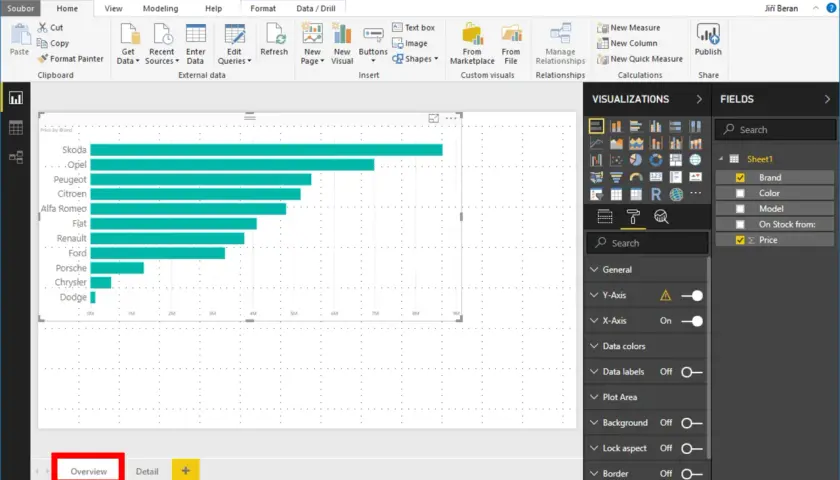Choose the funnel chart visual
The width and height of the screenshot is (840, 480).
[x=616, y=177]
